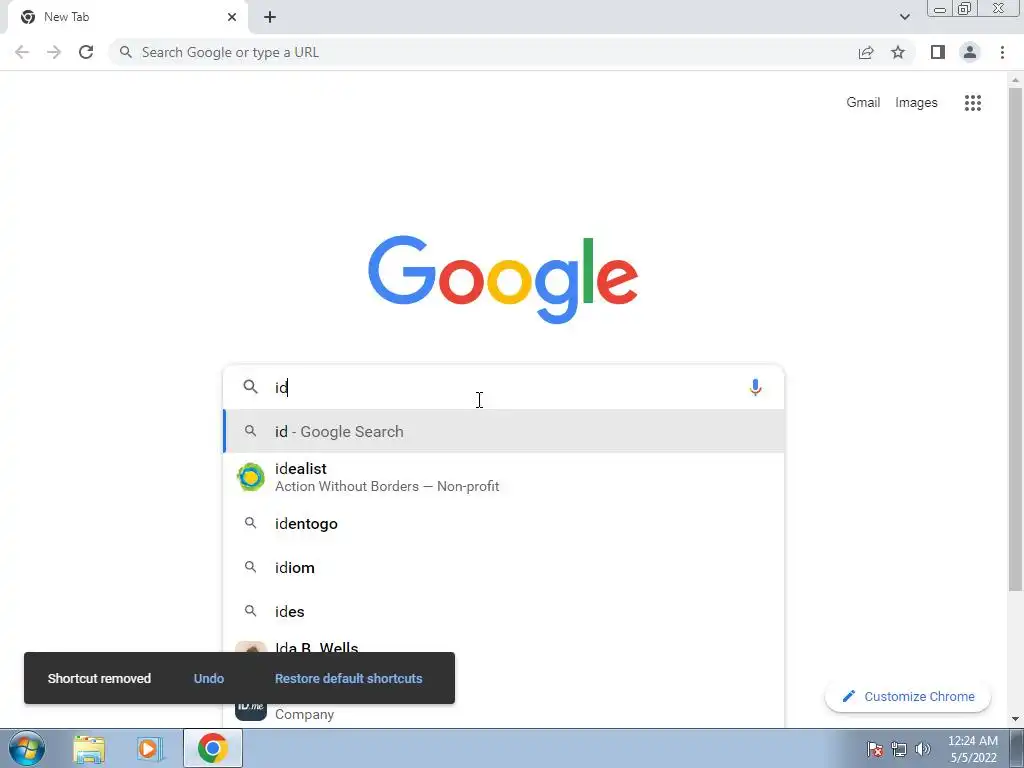Choose the 'ides' suggestion
Viewport: 1024px width, 768px height.
504,611
